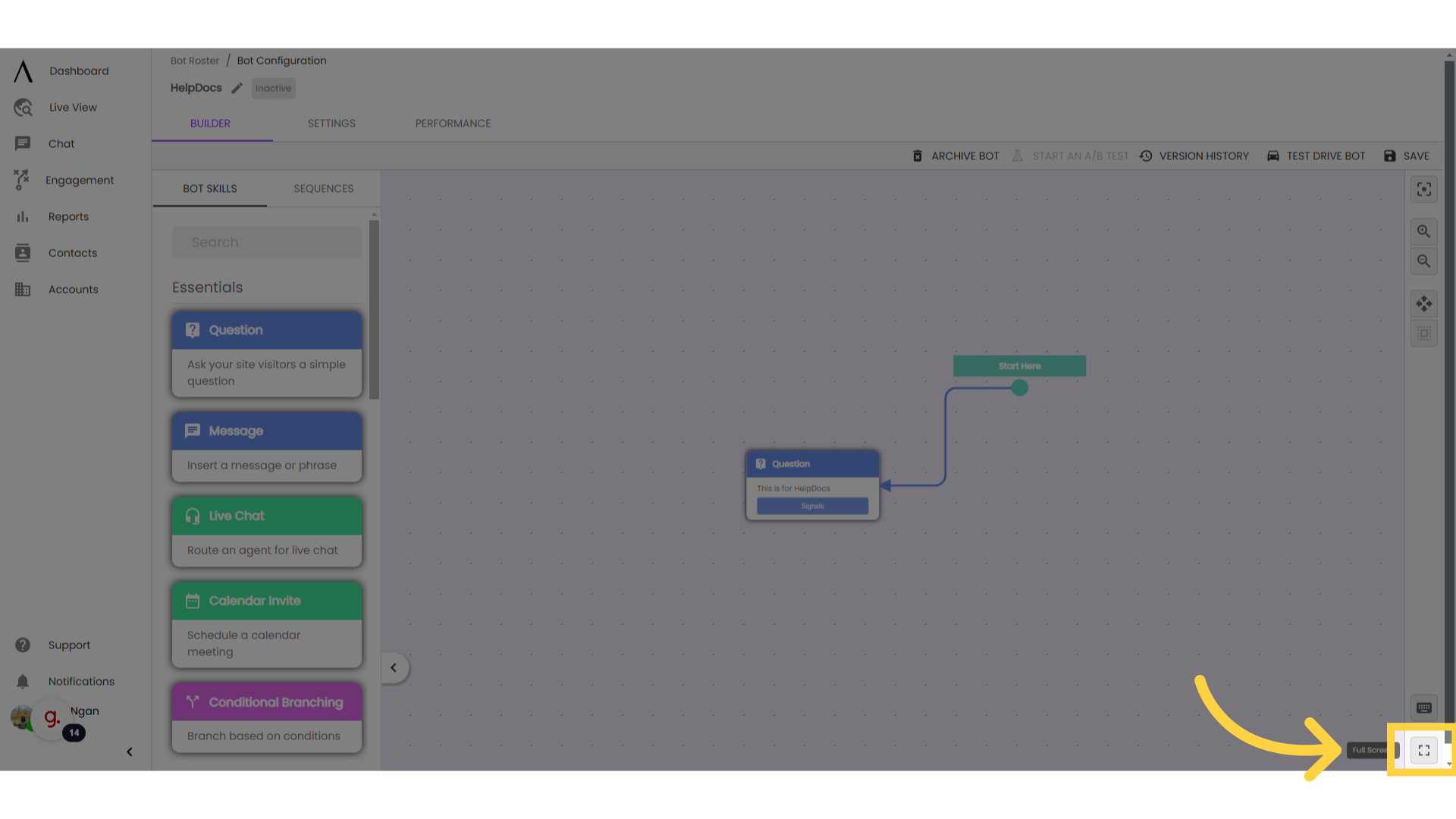The height and width of the screenshot is (819, 1456).
Task: Switch to the SETTINGS tab
Action: point(332,123)
